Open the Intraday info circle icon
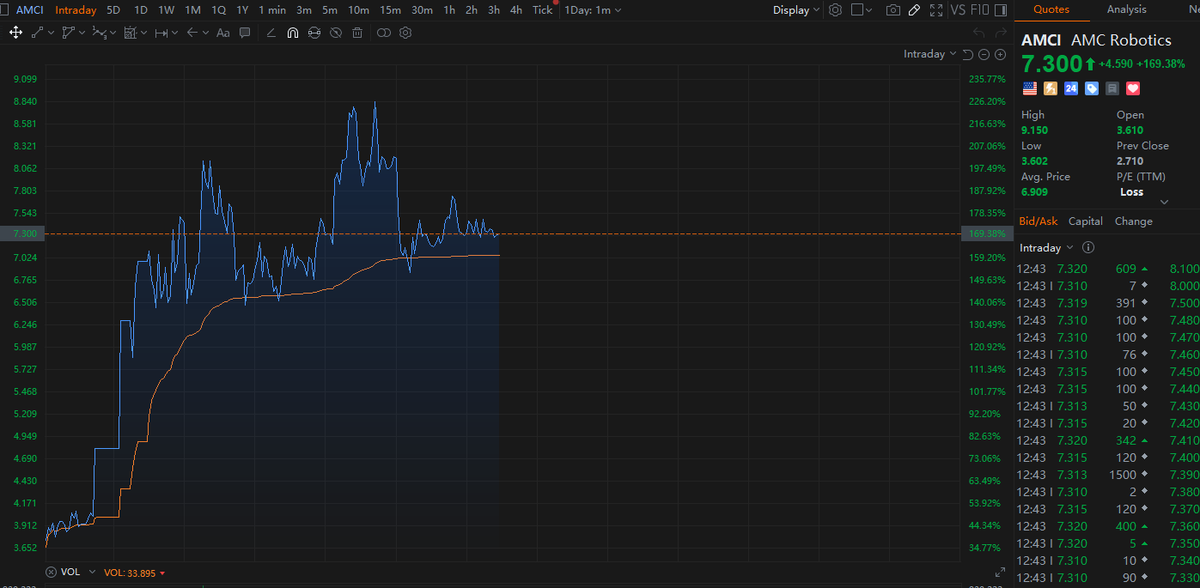 (x=1088, y=247)
